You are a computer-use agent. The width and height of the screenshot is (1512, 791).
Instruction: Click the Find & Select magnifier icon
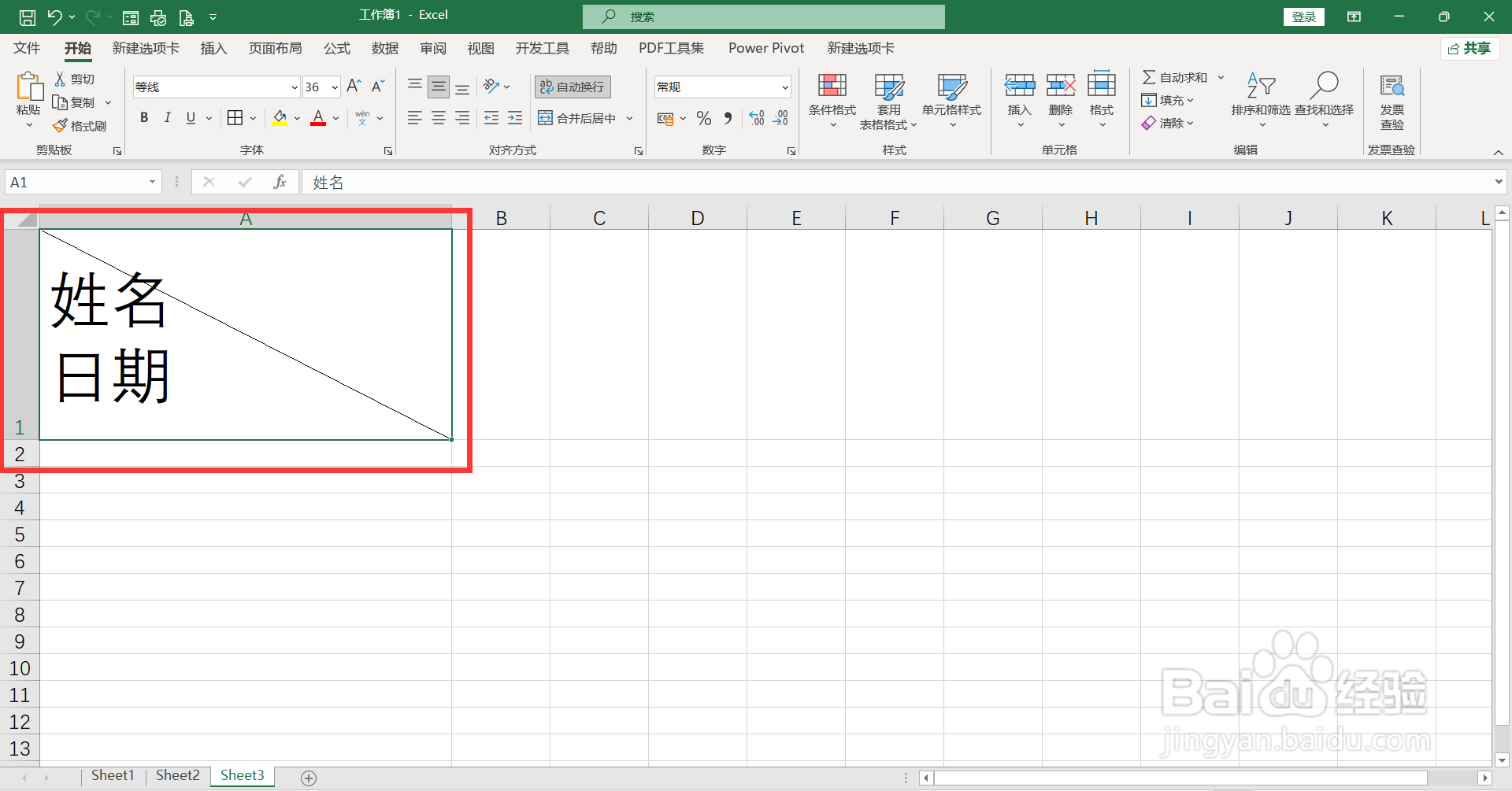pos(1324,85)
